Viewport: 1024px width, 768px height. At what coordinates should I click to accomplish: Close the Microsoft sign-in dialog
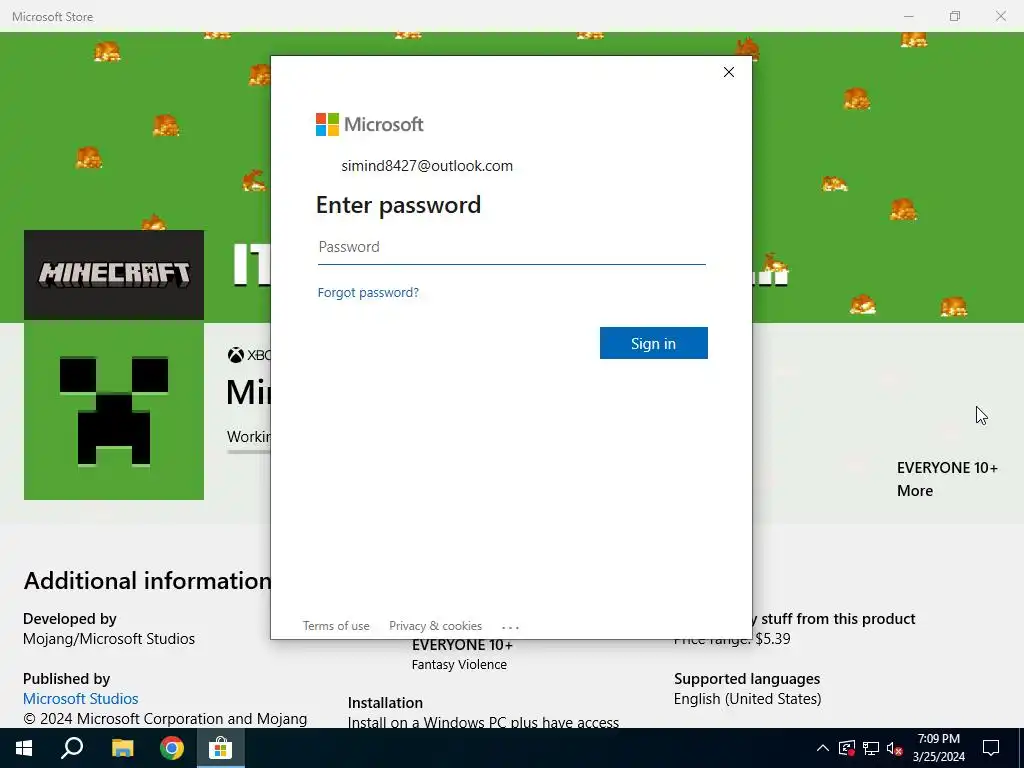(x=729, y=72)
